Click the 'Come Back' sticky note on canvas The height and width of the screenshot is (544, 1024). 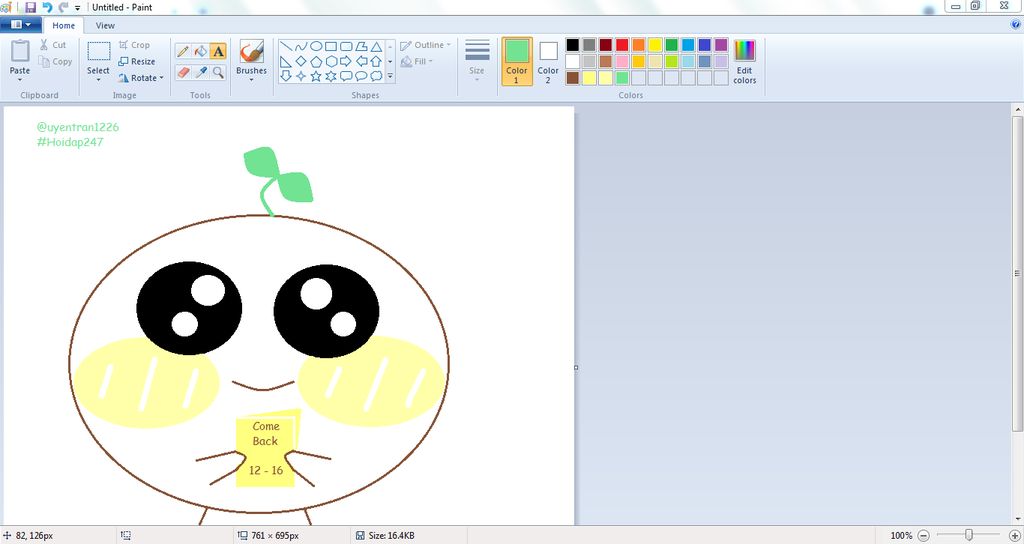(x=267, y=449)
